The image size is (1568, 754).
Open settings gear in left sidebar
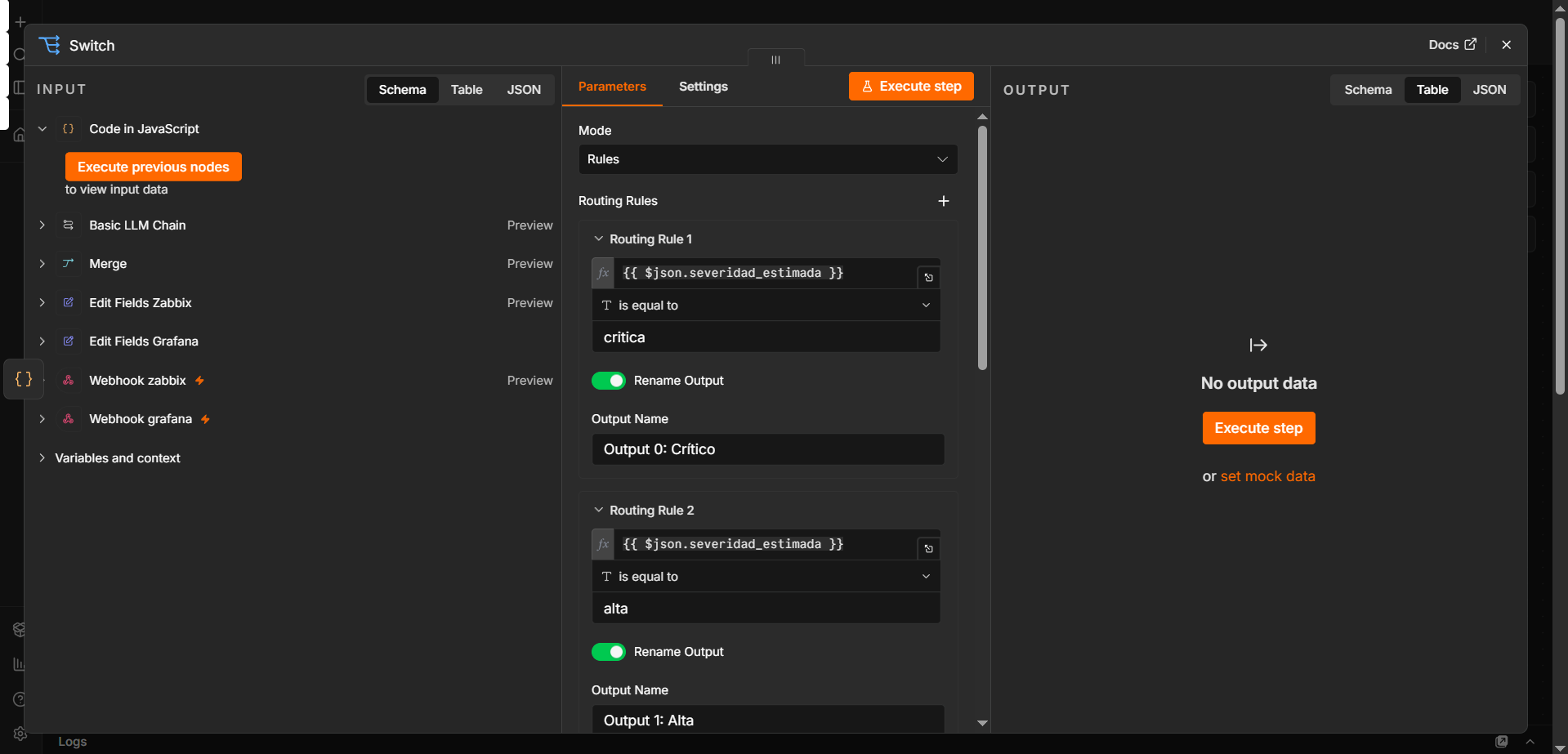tap(20, 734)
